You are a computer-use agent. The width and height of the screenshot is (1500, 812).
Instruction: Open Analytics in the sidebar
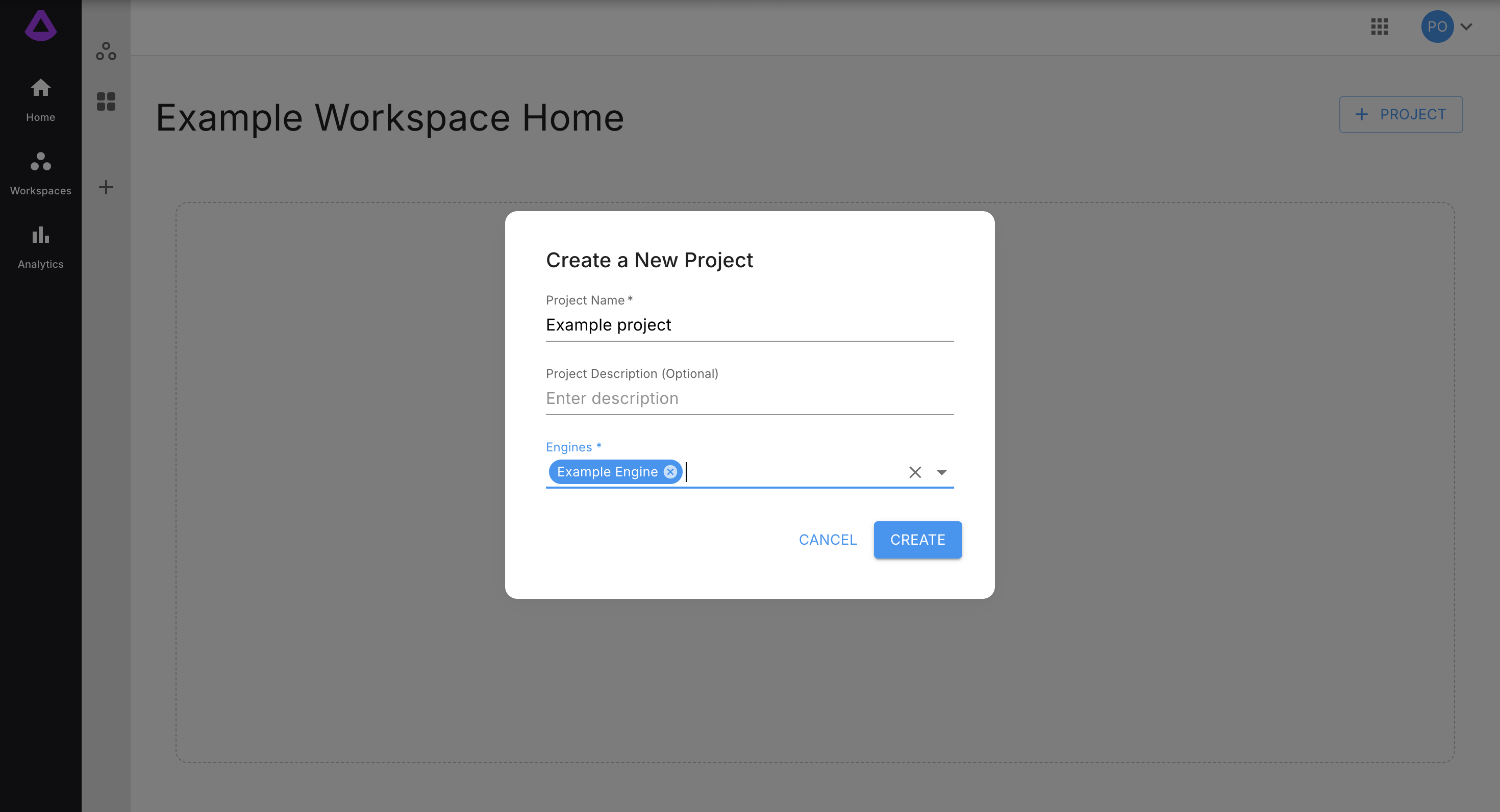(41, 247)
